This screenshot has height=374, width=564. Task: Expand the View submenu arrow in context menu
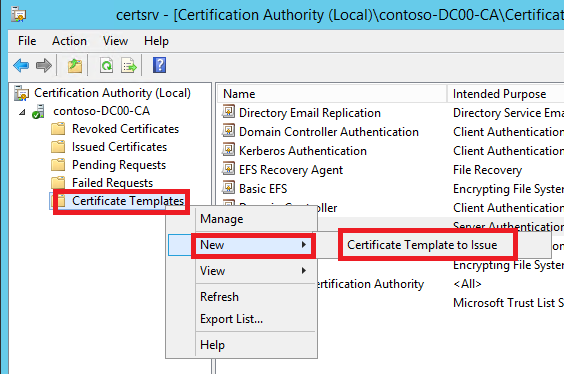click(304, 271)
